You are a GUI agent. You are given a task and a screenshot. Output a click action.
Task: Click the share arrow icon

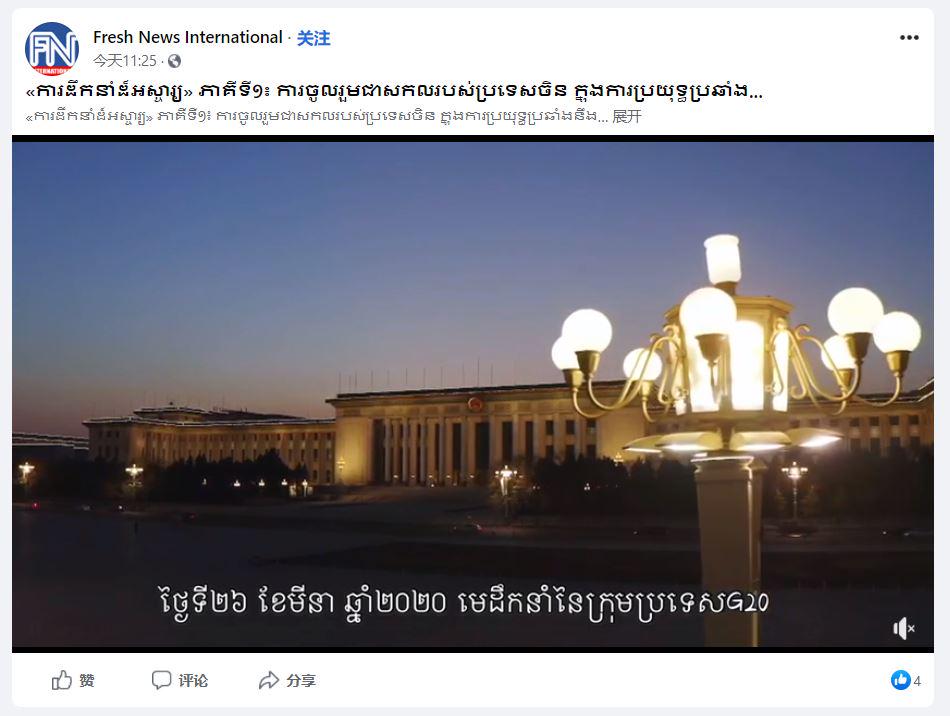(268, 680)
